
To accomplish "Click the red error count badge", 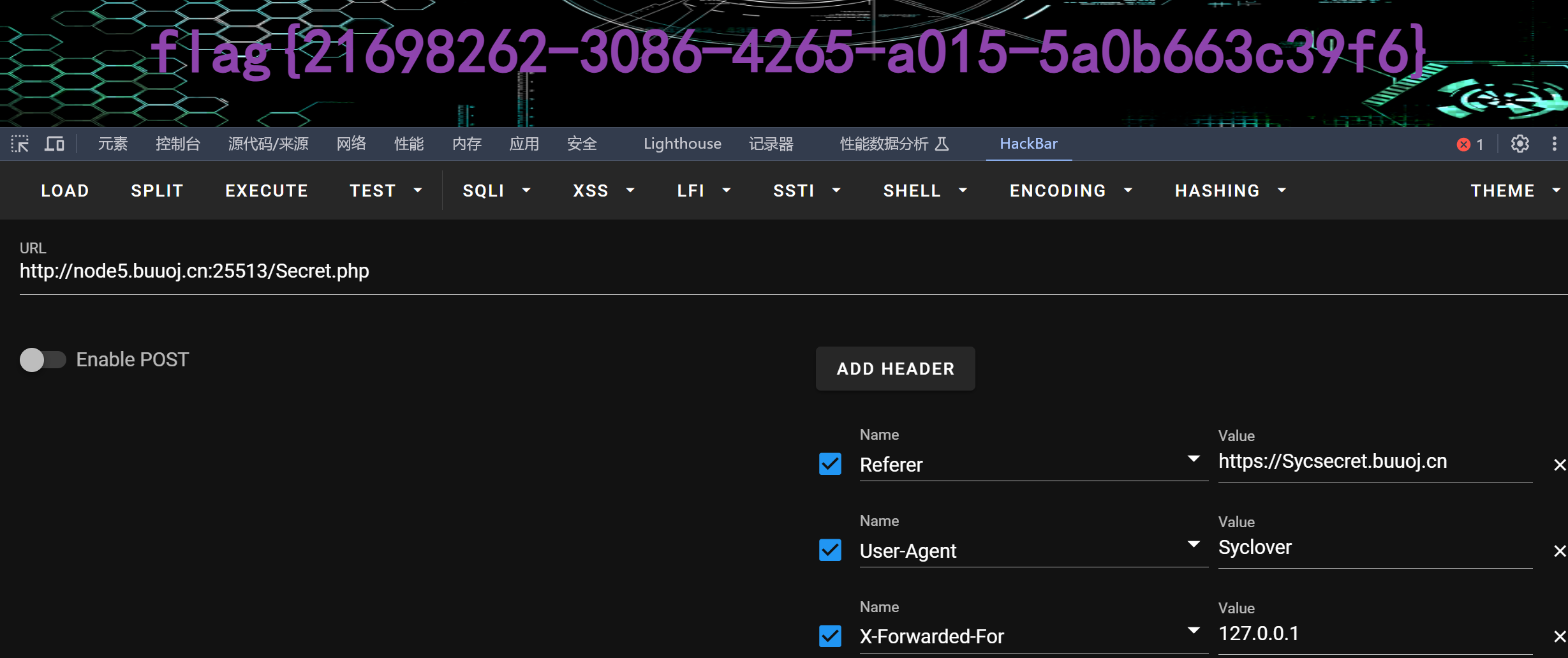I will point(1470,144).
